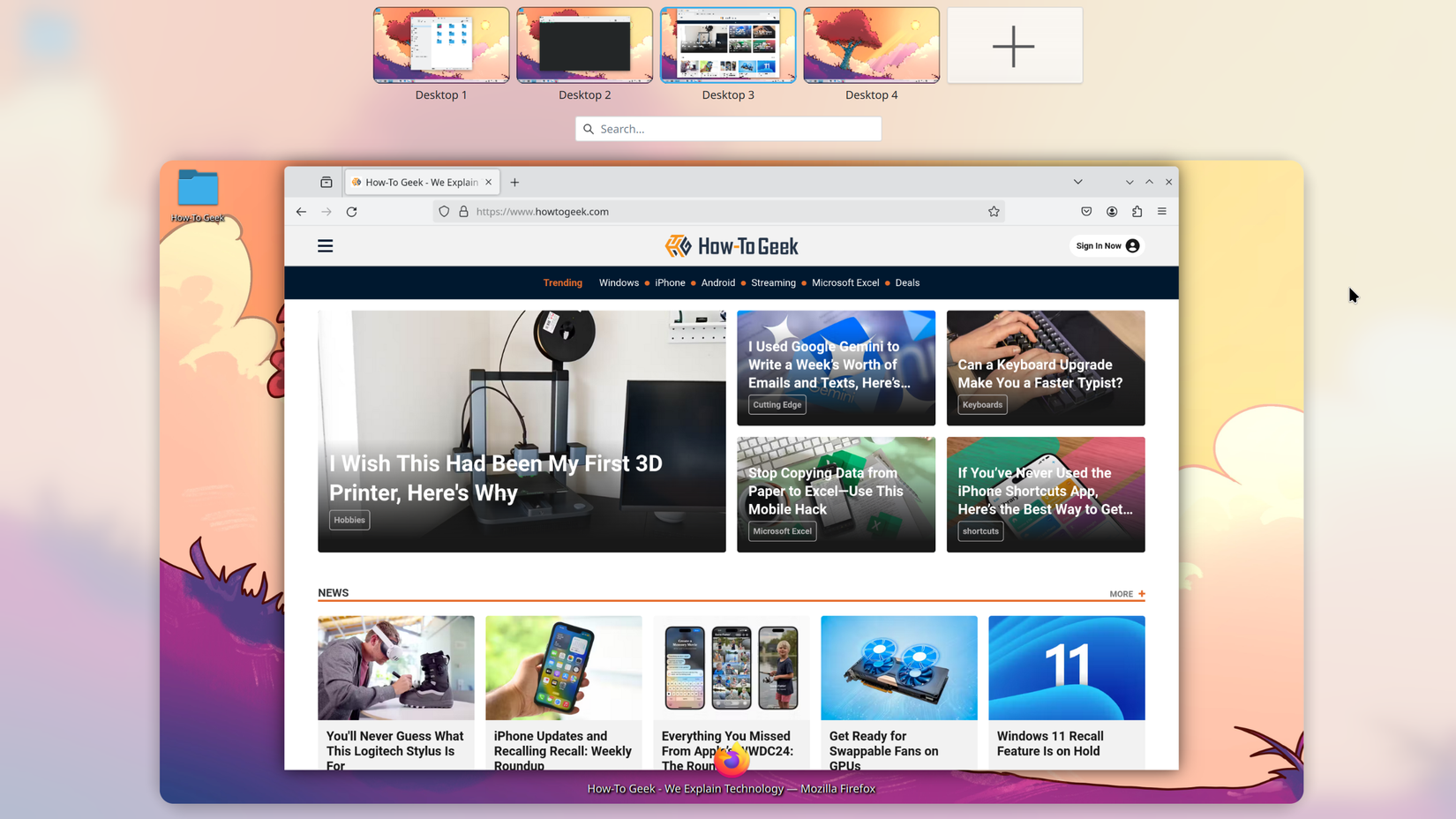Open the hamburger menu on How-To Geek site

click(x=325, y=245)
